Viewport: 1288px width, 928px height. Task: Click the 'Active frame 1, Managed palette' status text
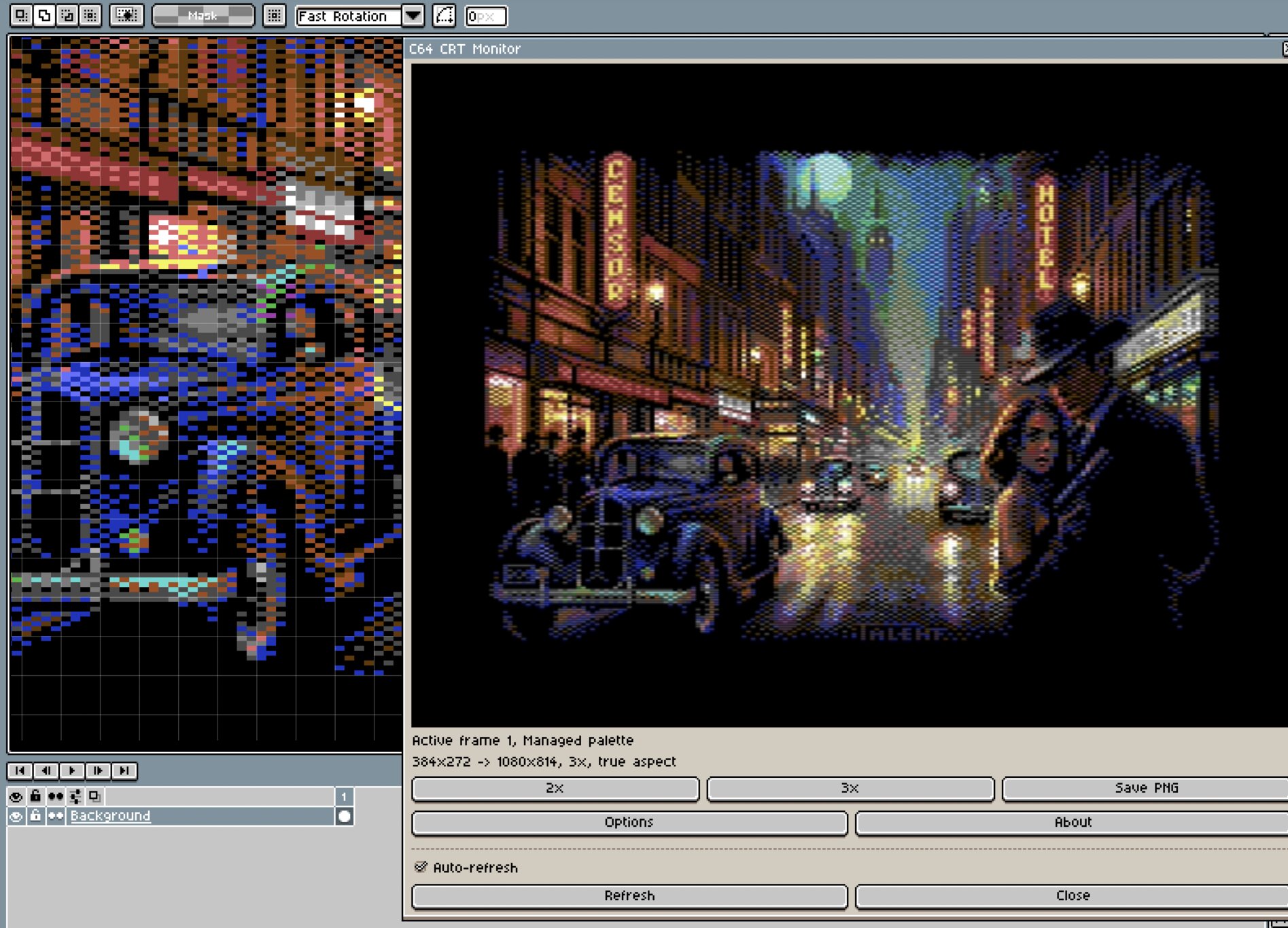click(x=523, y=740)
